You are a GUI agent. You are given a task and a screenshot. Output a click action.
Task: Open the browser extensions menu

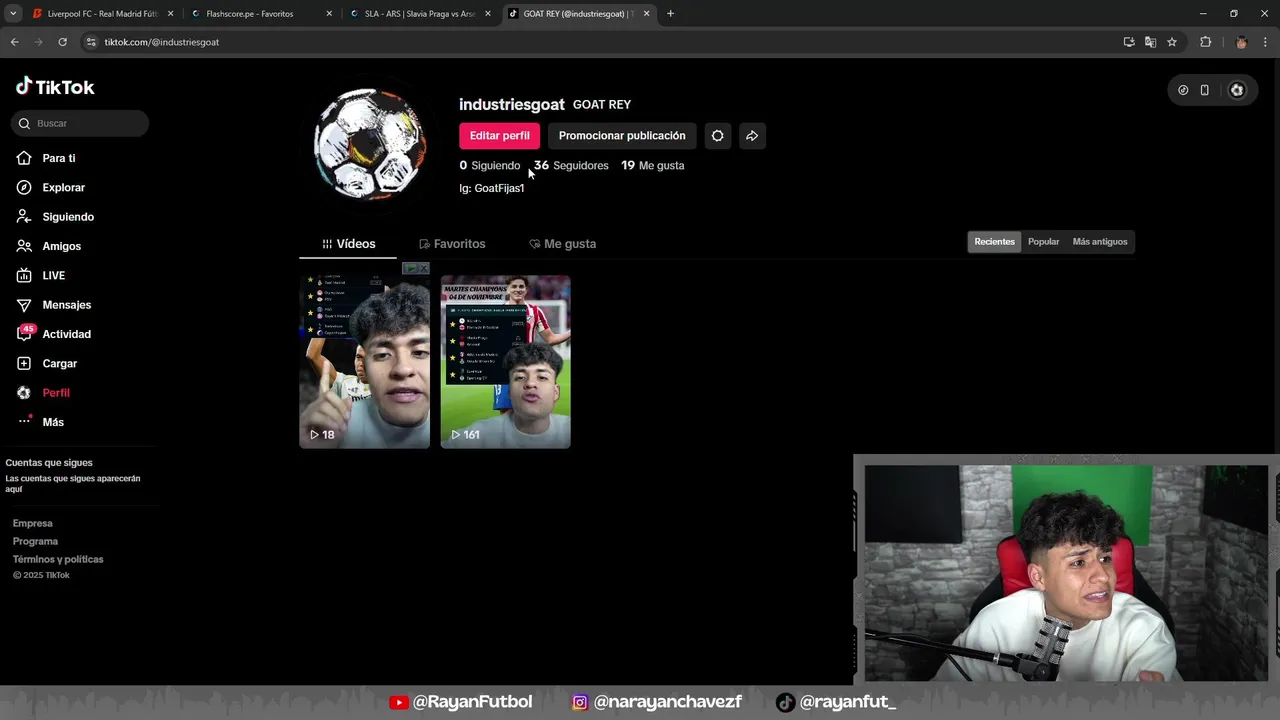[1205, 42]
